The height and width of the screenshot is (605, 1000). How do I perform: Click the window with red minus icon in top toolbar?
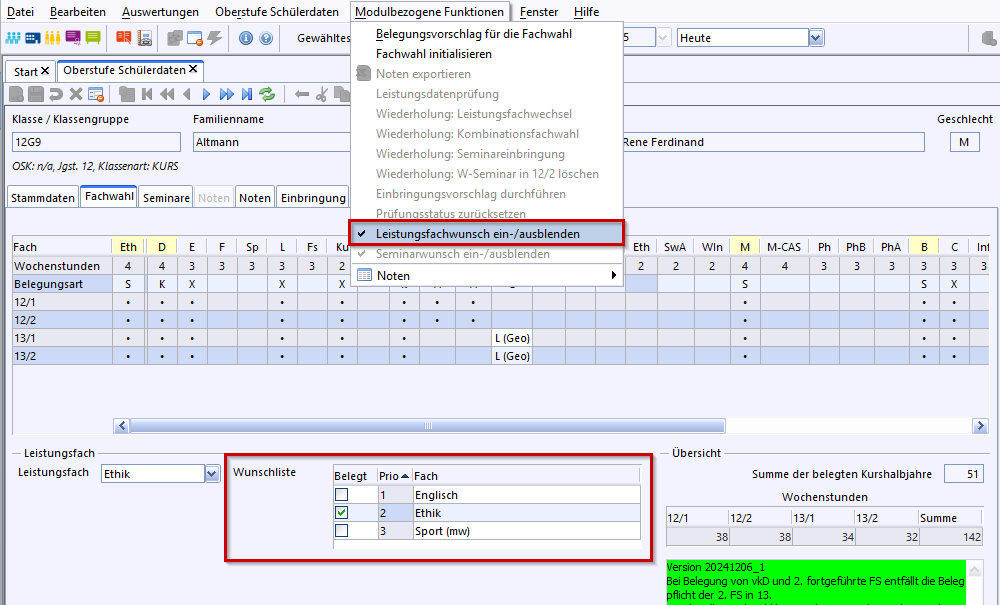[x=195, y=38]
